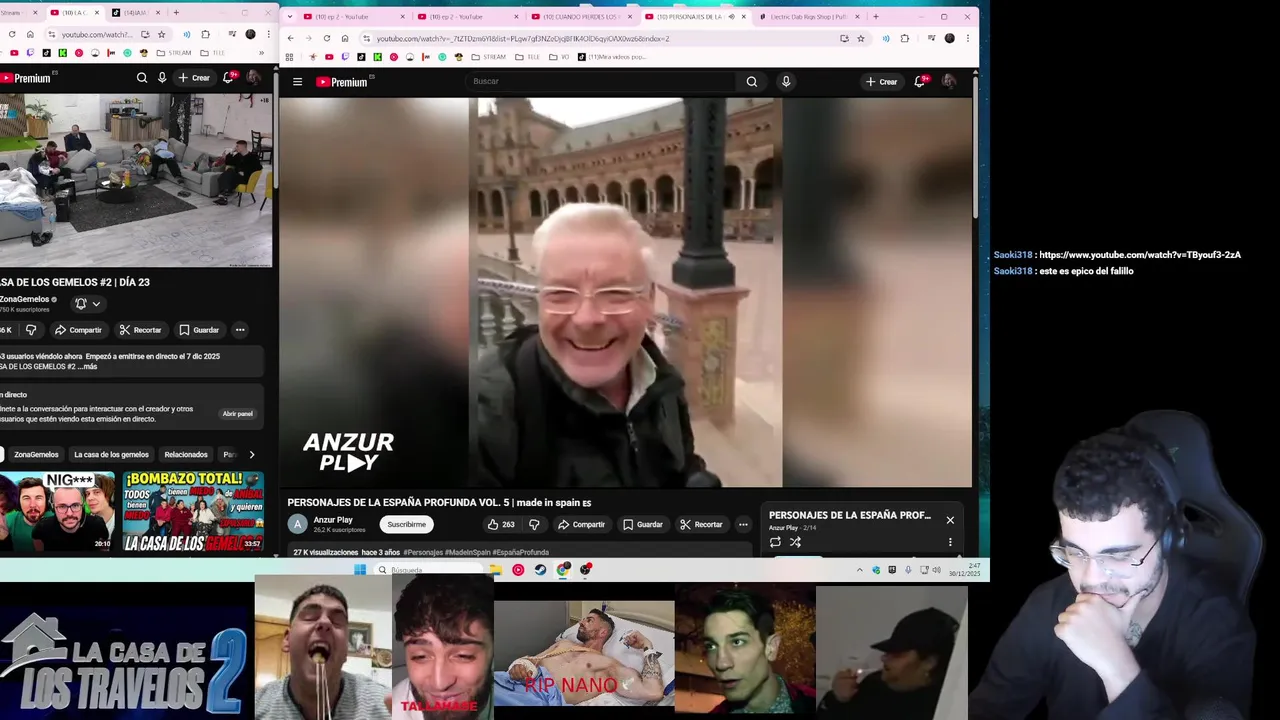The image size is (1280, 720).
Task: Click Guardar in the left YouTube window
Action: [199, 330]
